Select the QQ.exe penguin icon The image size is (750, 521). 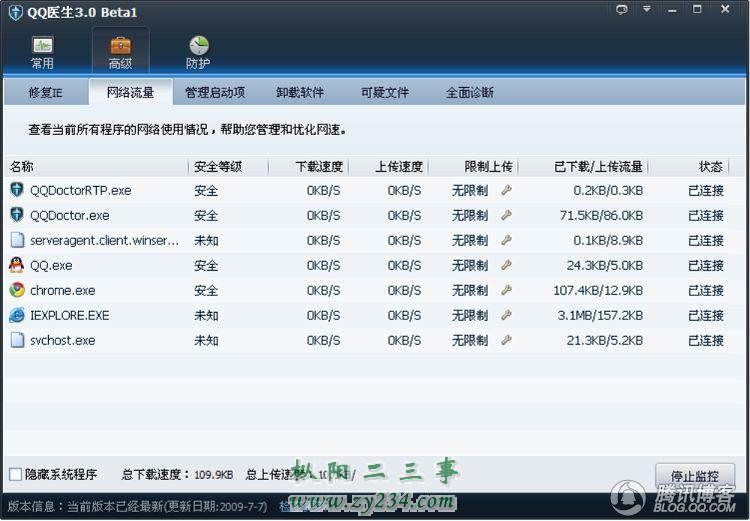click(x=17, y=265)
